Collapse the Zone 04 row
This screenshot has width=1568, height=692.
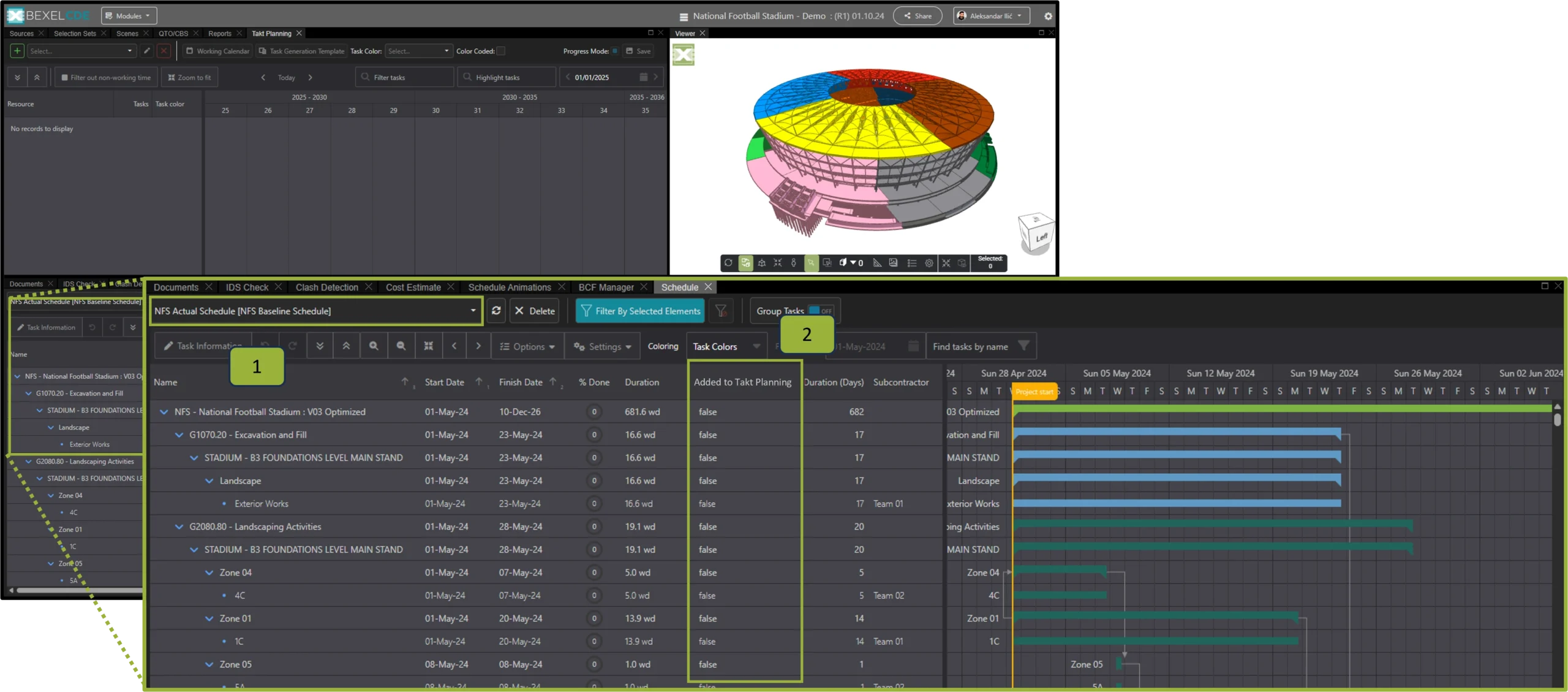click(x=209, y=572)
